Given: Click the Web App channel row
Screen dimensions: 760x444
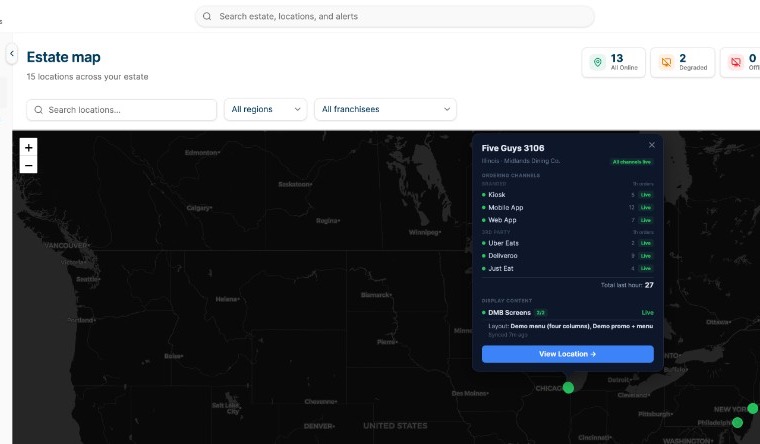Looking at the screenshot, I should pos(568,220).
